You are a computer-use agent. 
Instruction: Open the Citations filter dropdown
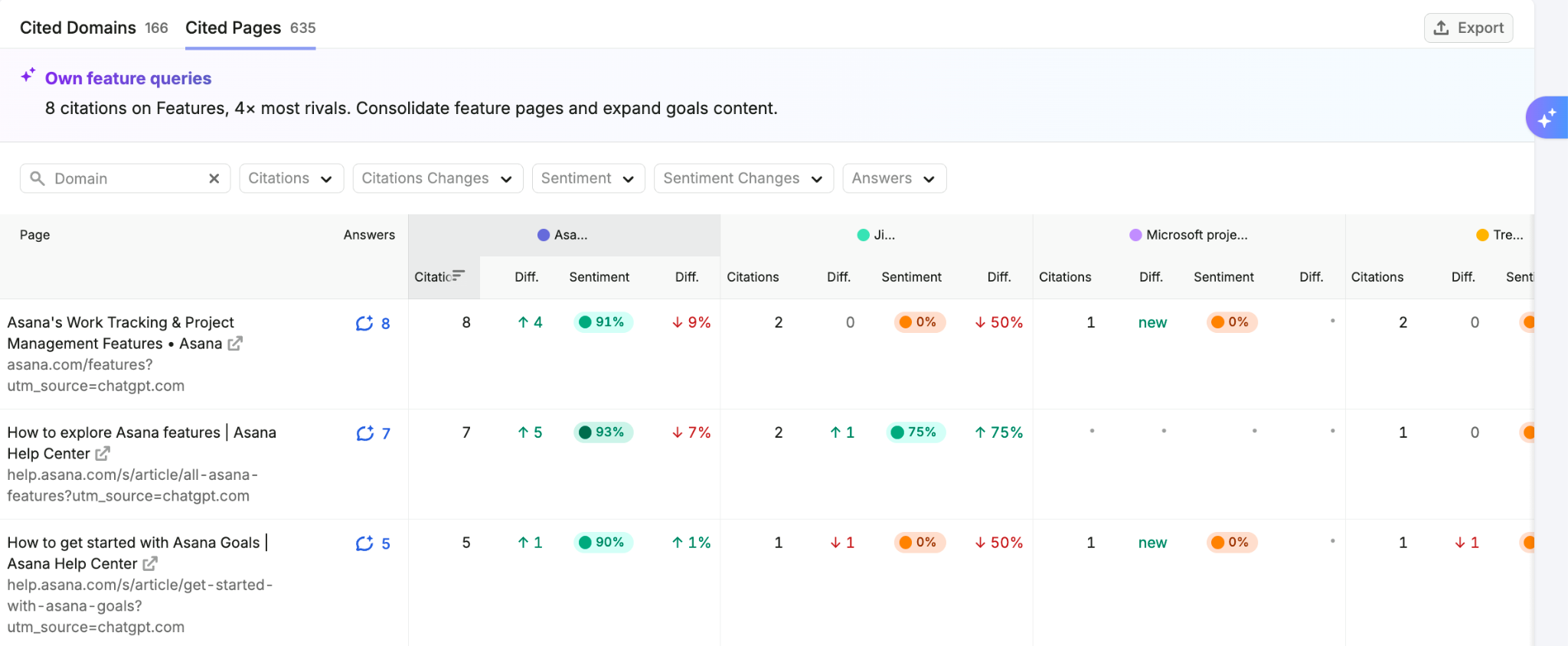(291, 178)
